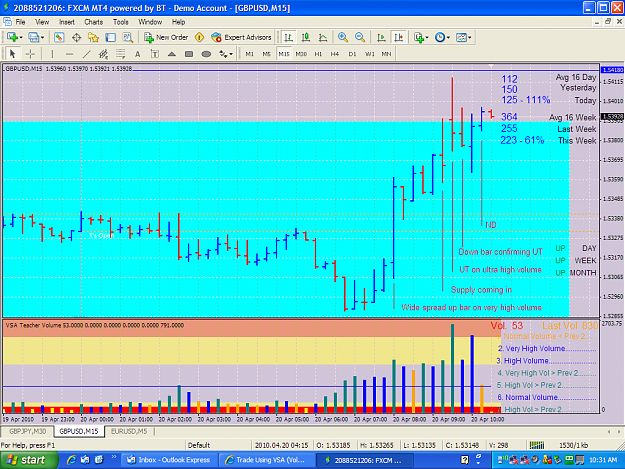Insert a triangle shape
625x469 pixels.
172,54
